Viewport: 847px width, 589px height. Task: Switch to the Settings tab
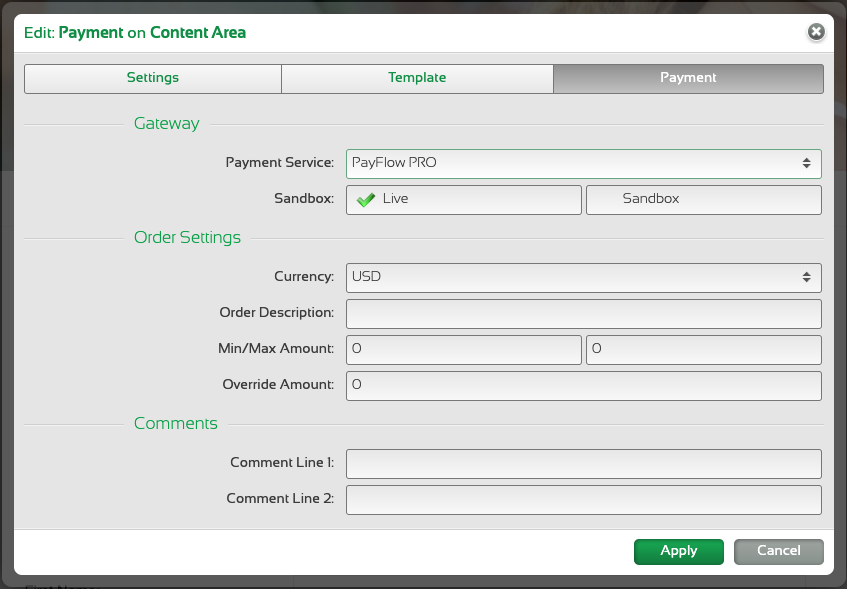tap(153, 78)
